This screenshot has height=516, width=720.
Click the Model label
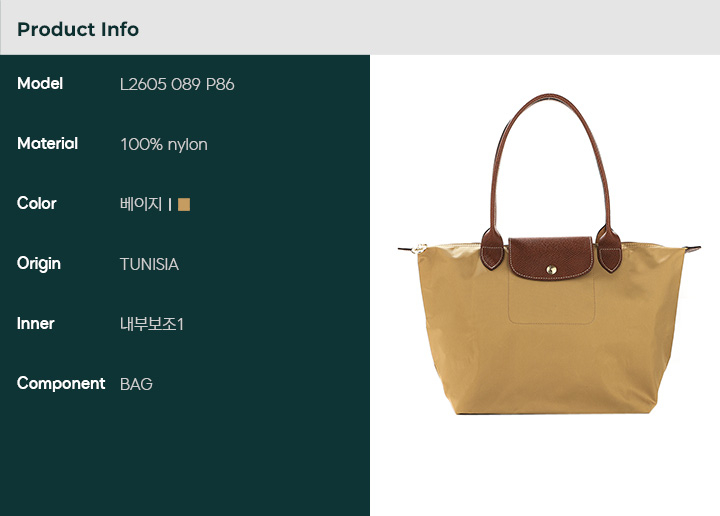[x=40, y=84]
